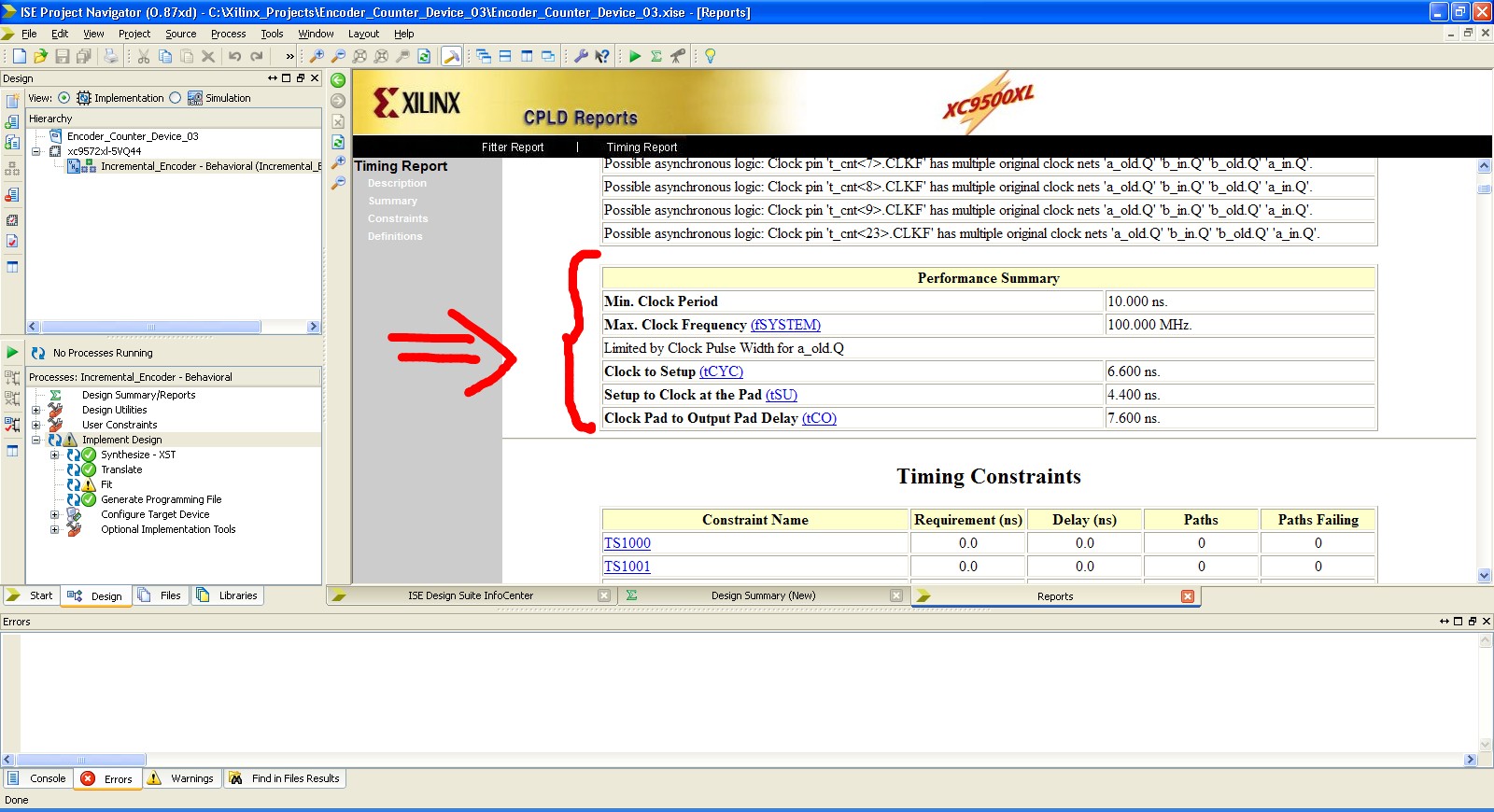Jump to Summary in Timing Report sidebar

pyautogui.click(x=392, y=201)
